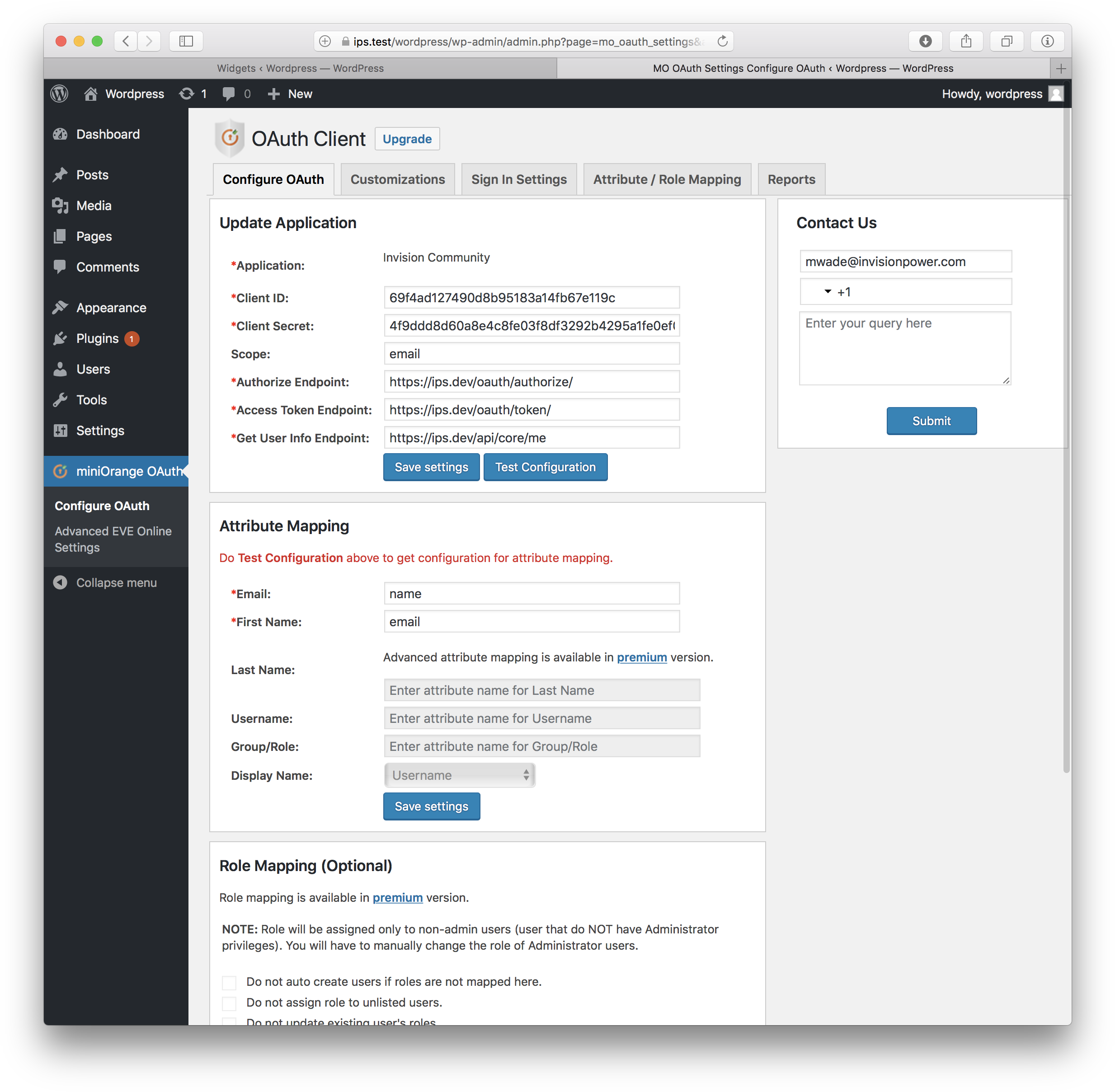Reload the page with Safari's refresh icon
Viewport: 1115px width, 1092px height.
pos(723,41)
